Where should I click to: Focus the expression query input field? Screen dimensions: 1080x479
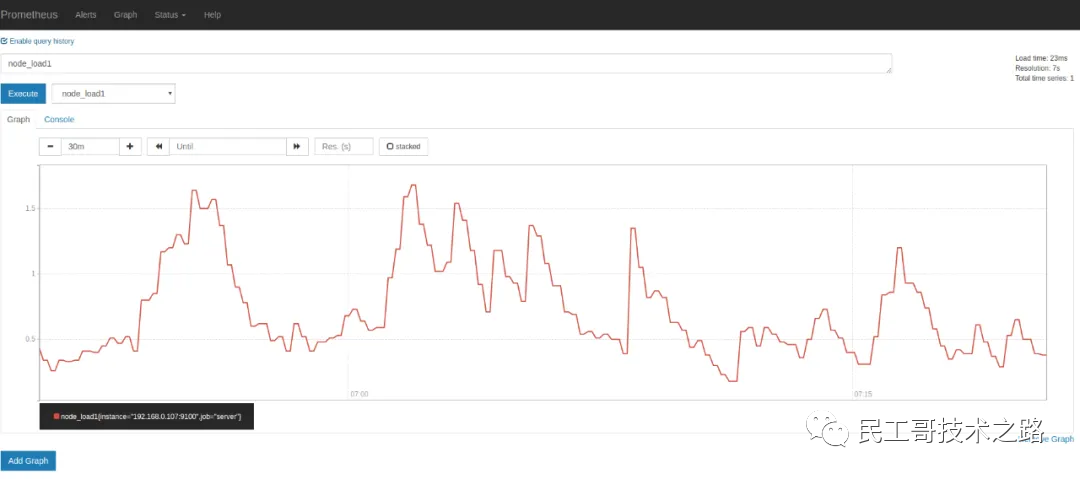coord(446,63)
